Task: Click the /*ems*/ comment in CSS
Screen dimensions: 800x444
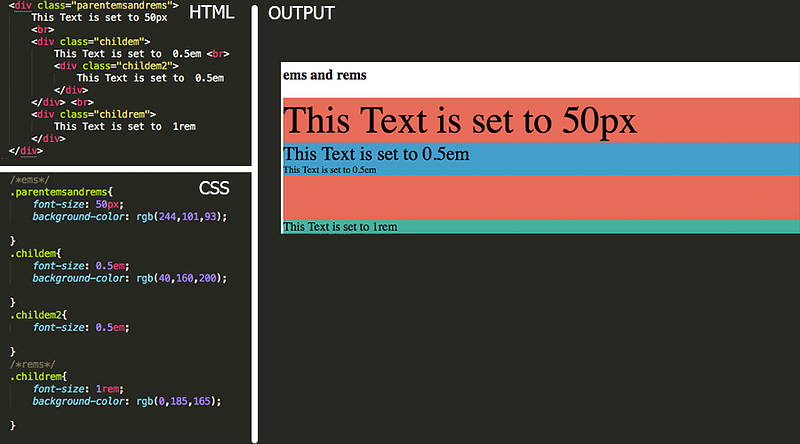Action: [30, 180]
